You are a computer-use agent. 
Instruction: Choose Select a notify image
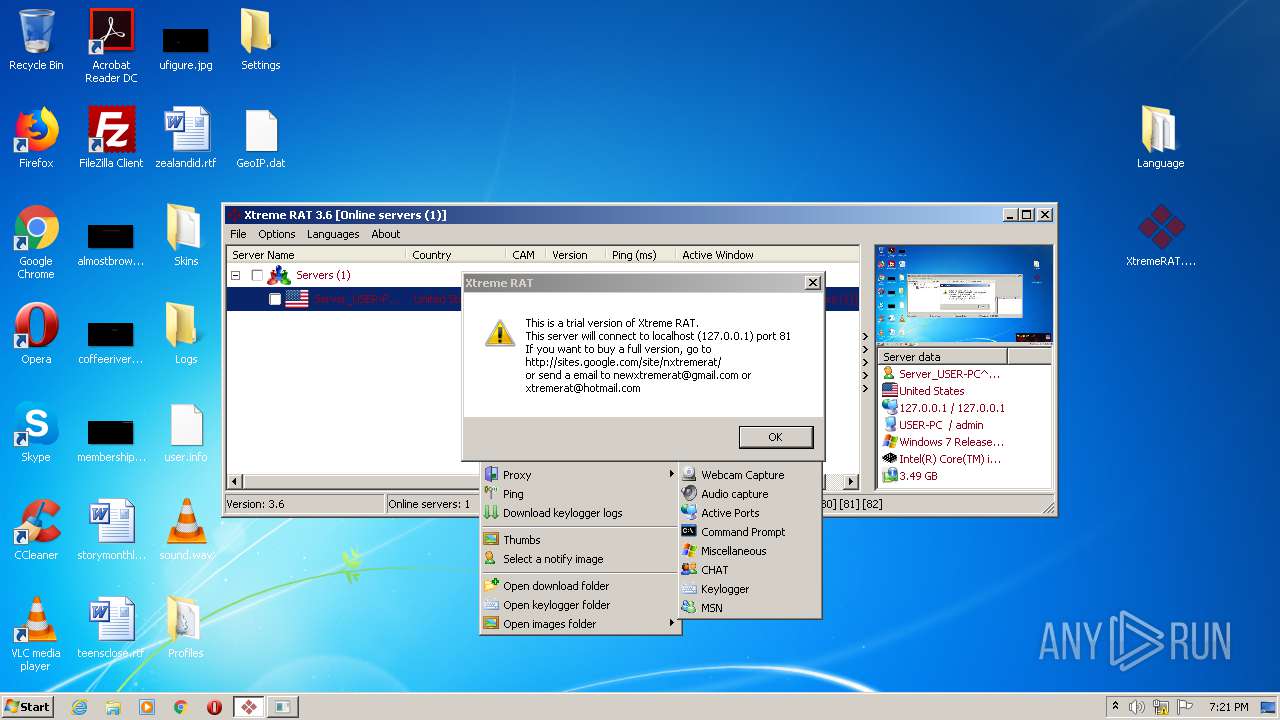click(580, 559)
